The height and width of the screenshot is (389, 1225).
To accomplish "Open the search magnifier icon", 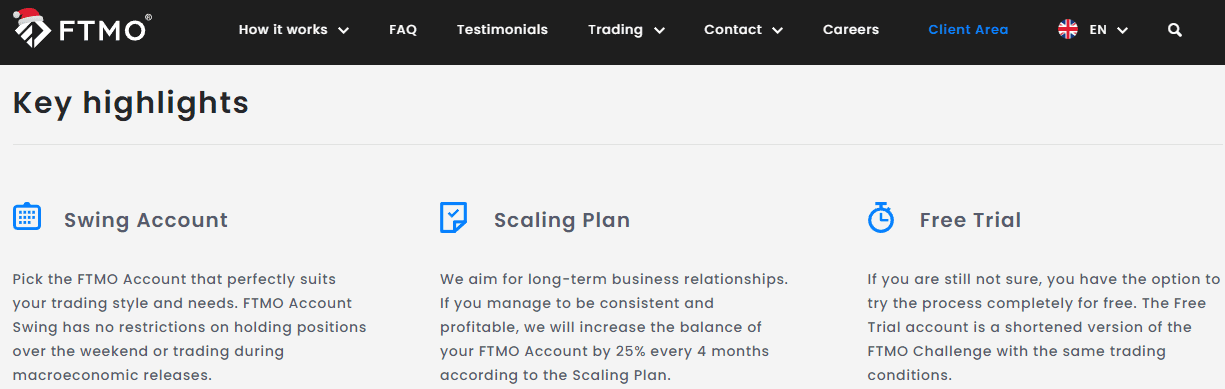I will coord(1175,30).
